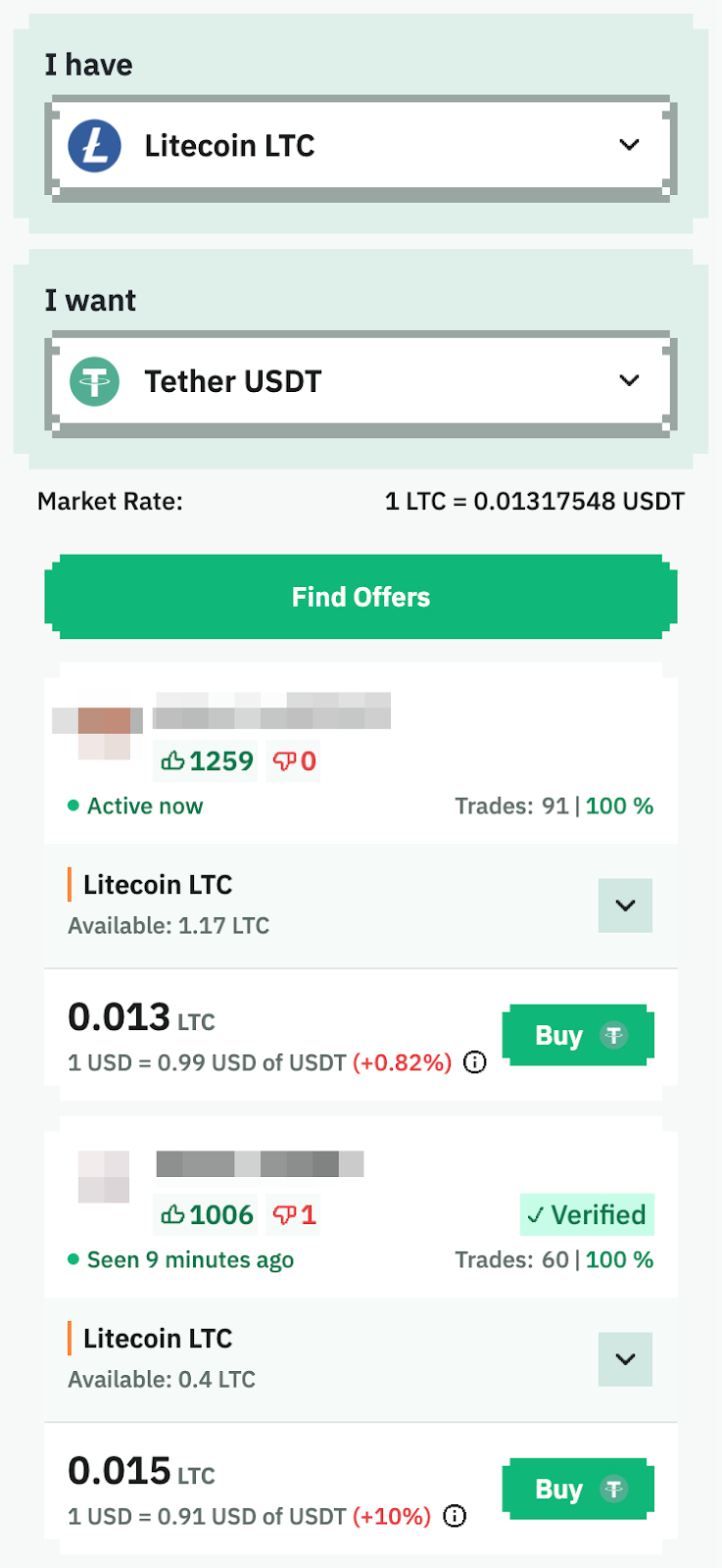Image resolution: width=722 pixels, height=1568 pixels.
Task: Click the second seller's blurred username
Action: coord(260,1164)
